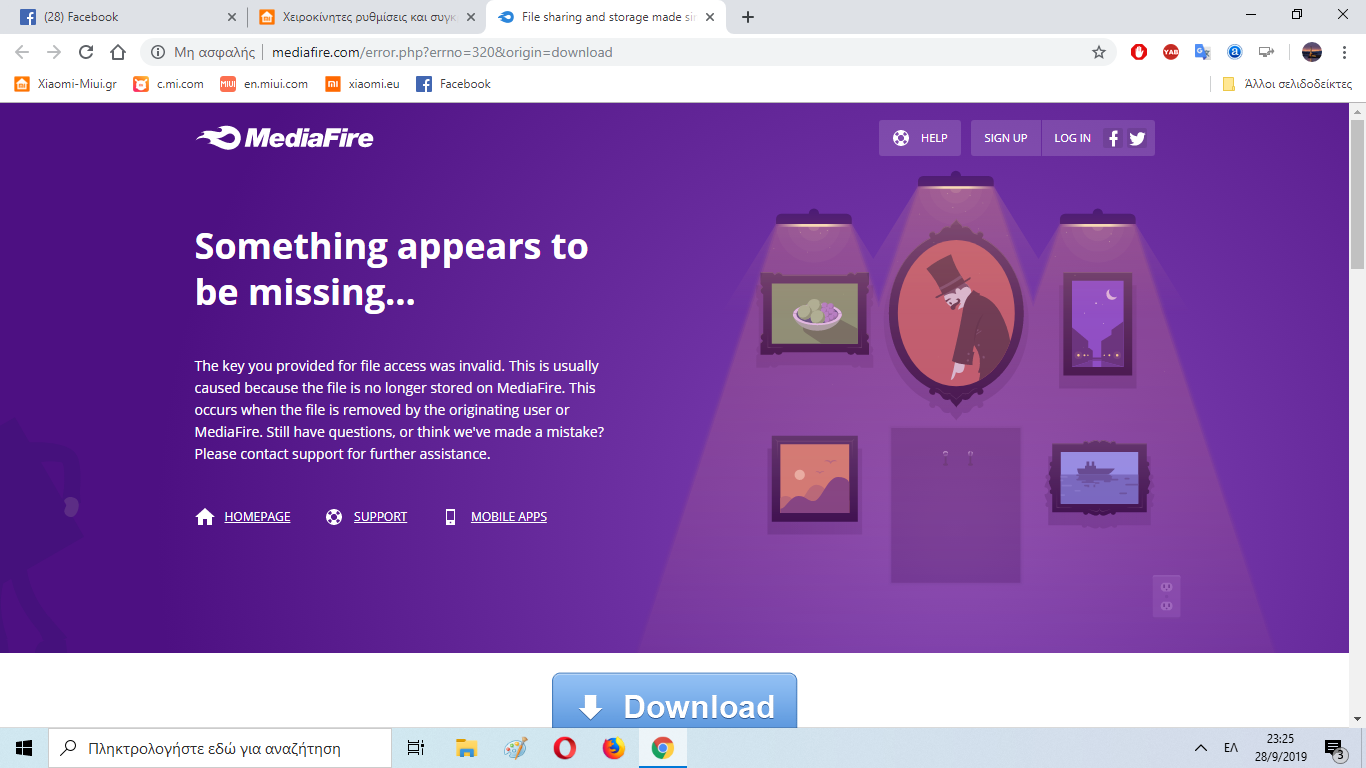Screen dimensions: 1366x768
Task: Open the Facebook icon beside LOG IN
Action: [x=1113, y=139]
